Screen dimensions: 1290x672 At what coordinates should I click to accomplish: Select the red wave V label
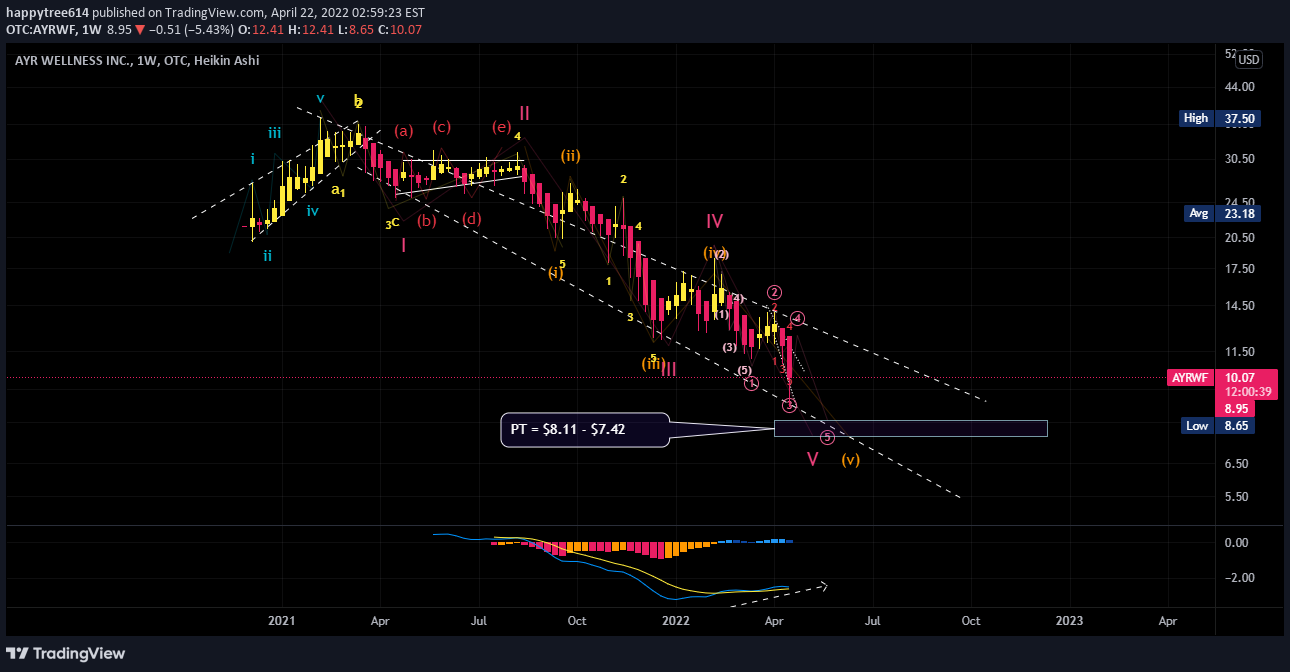tap(813, 459)
